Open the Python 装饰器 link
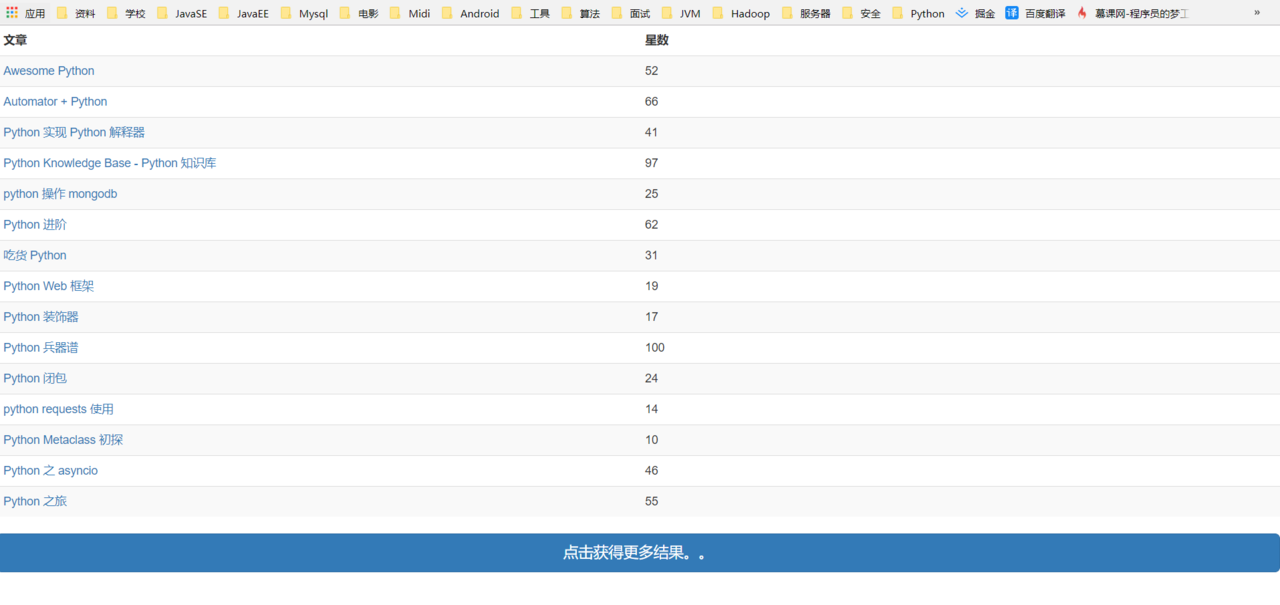Image resolution: width=1280 pixels, height=605 pixels. (x=41, y=317)
